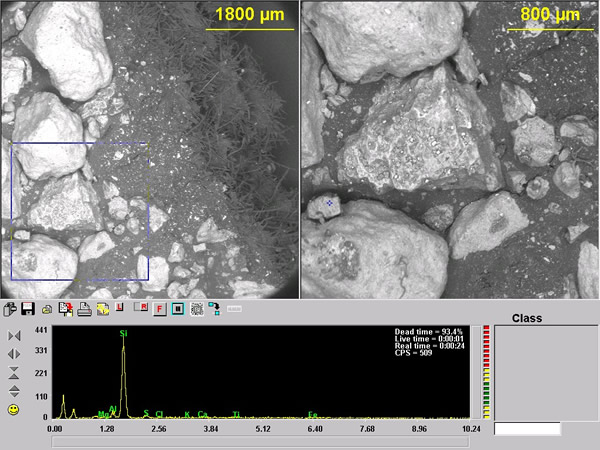Click the red L toolbar icon
The width and height of the screenshot is (600, 450).
click(120, 307)
